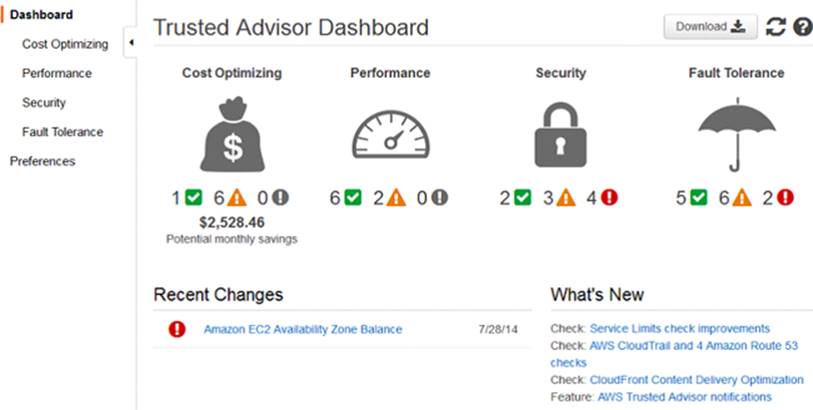813x410 pixels.
Task: Click green check icon under Cost Optimizing
Action: (194, 197)
